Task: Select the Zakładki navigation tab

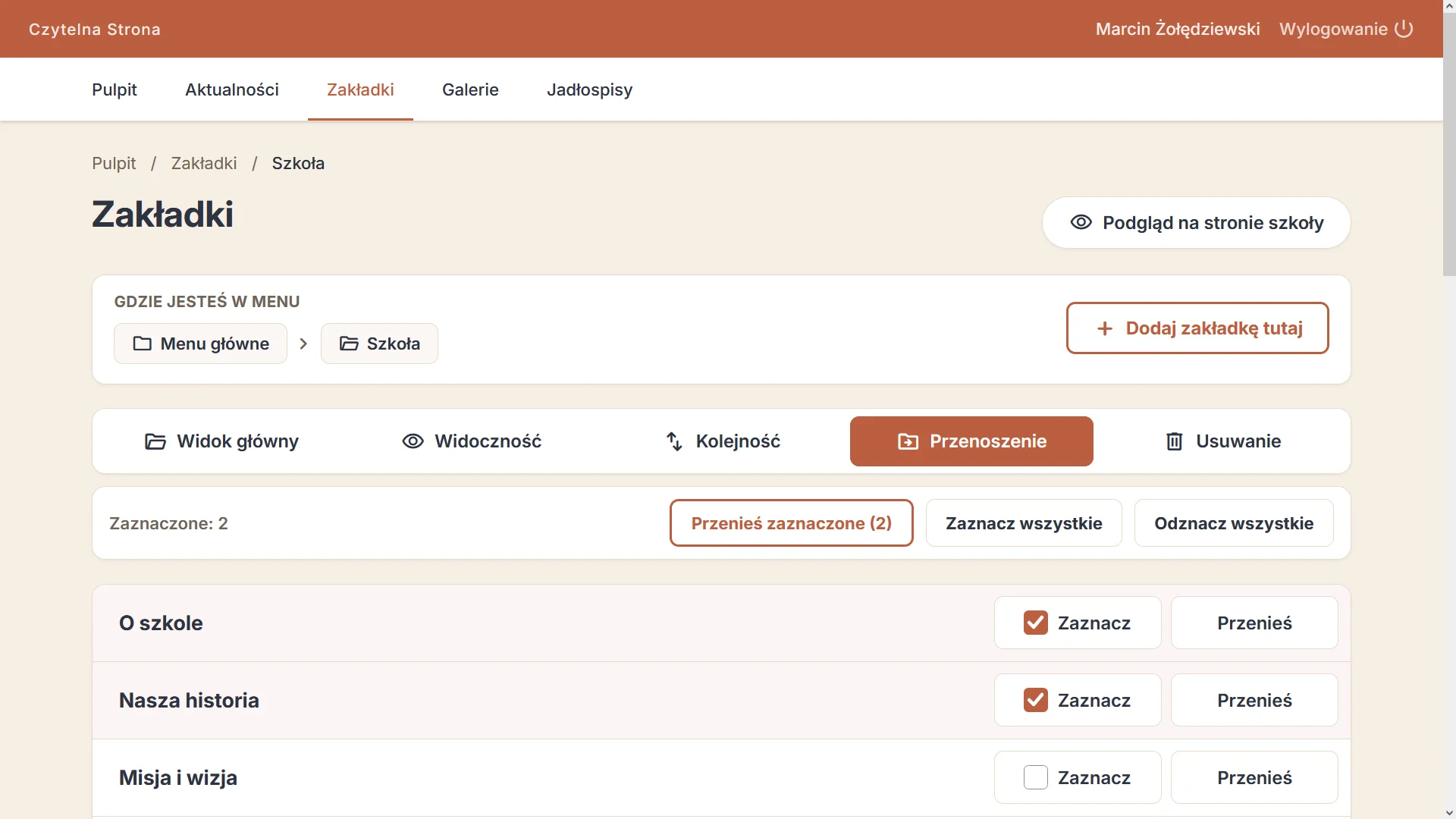Action: [360, 89]
